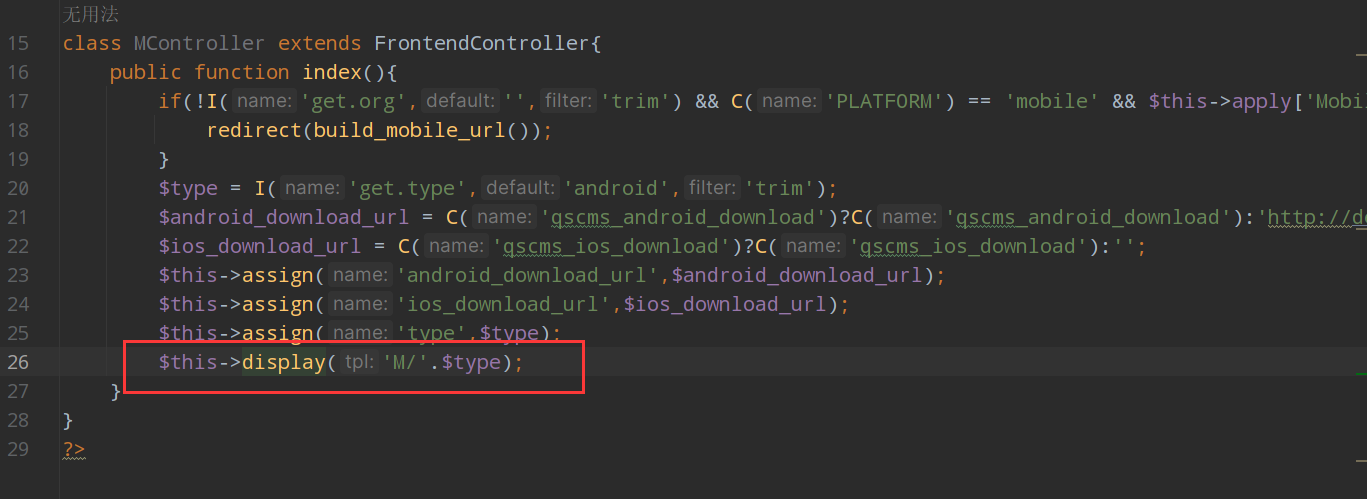The height and width of the screenshot is (499, 1367).
Task: Click the tpl: parameter hint
Action: (359, 362)
